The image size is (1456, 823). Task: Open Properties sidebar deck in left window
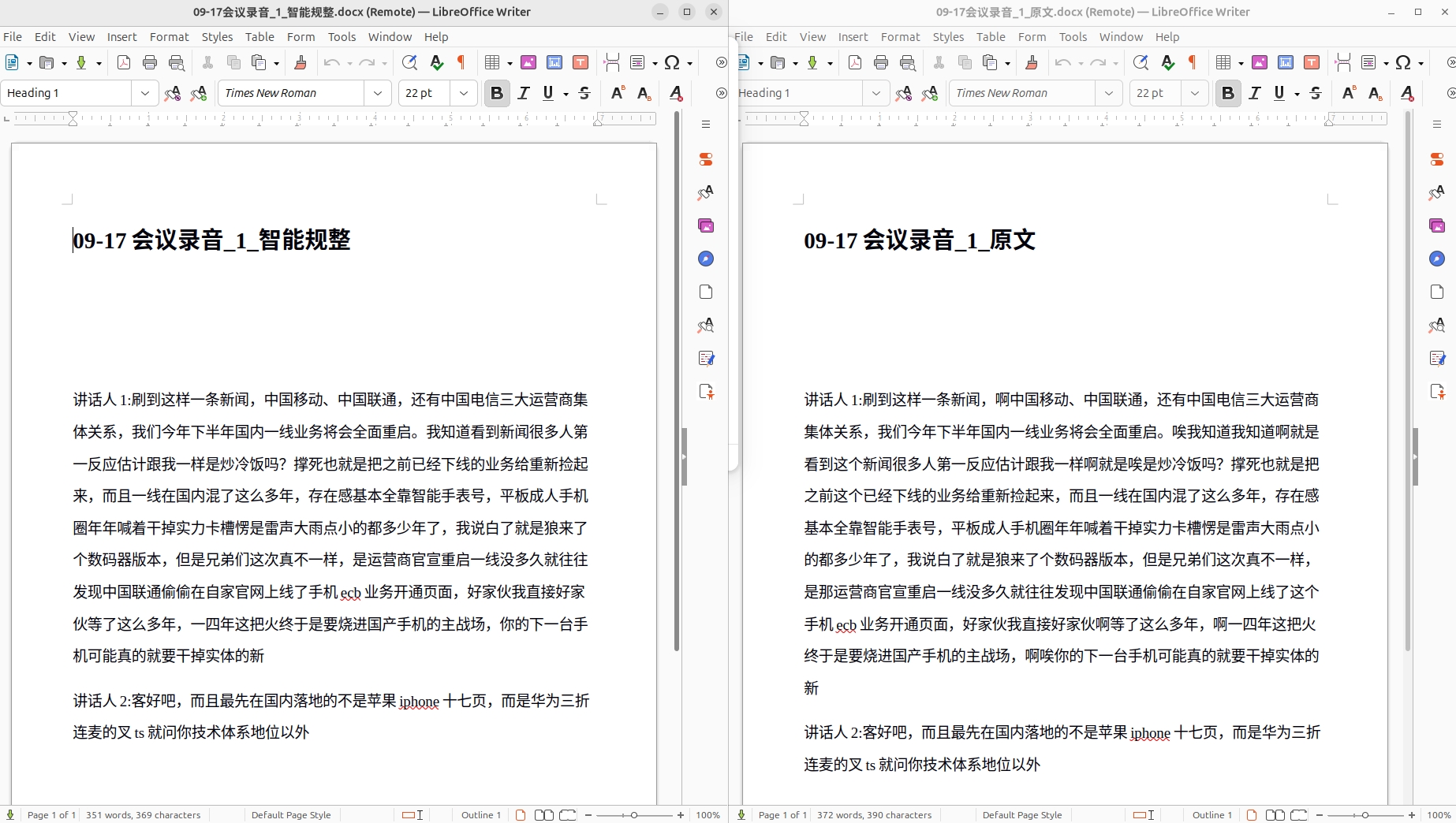click(x=706, y=159)
